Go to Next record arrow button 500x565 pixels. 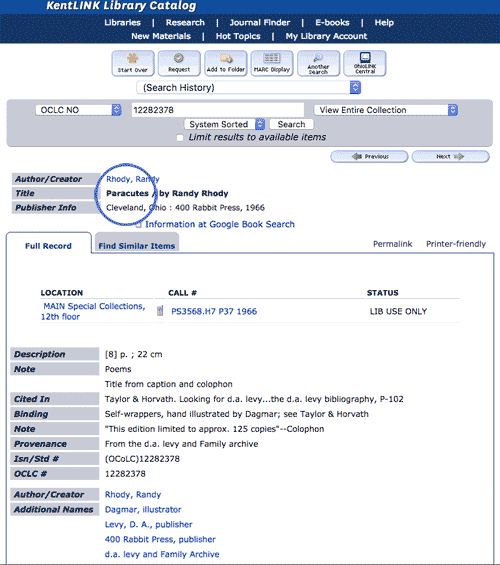(451, 157)
